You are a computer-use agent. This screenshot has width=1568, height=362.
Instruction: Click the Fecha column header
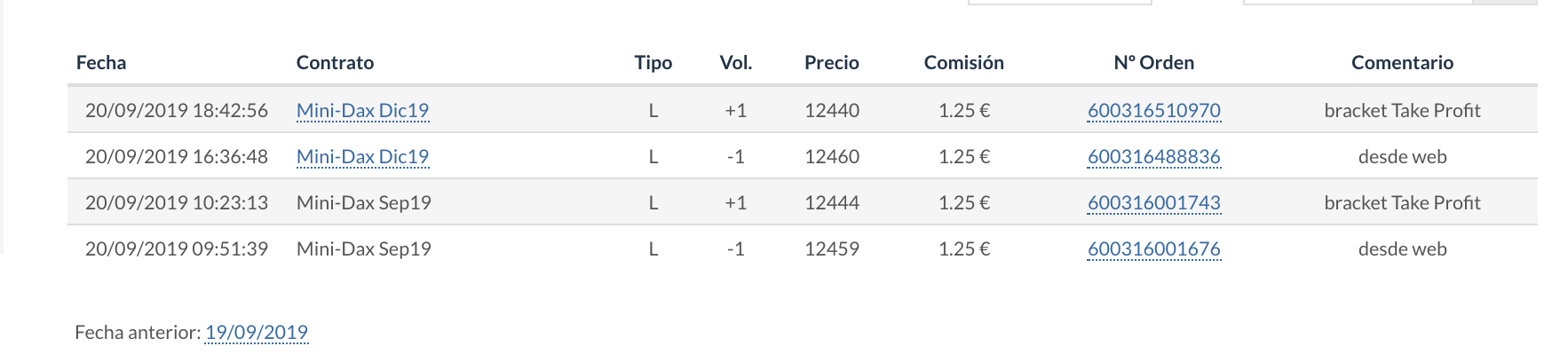tap(101, 63)
